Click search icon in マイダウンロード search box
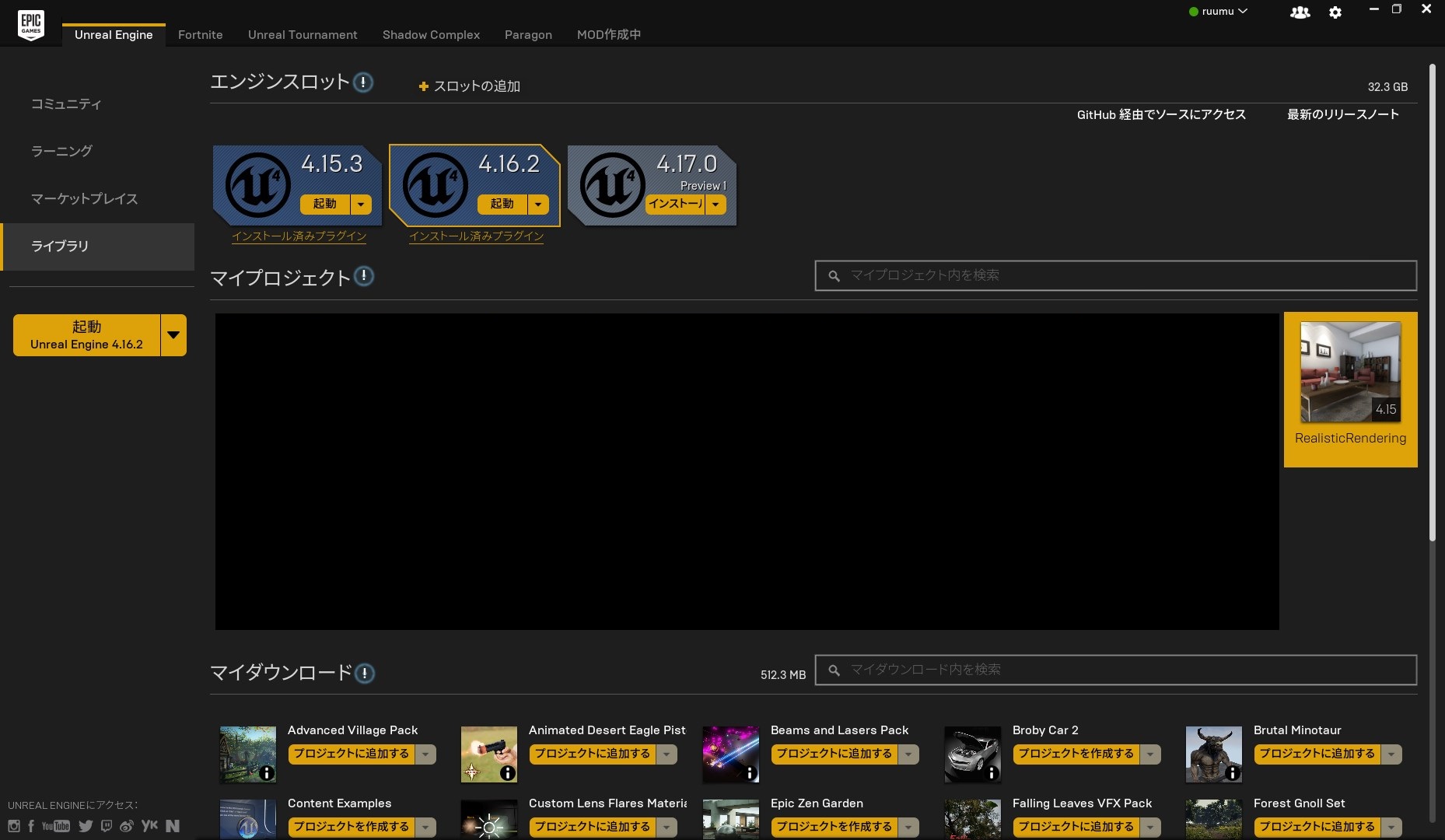Screen dimensions: 1445x840 tap(834, 670)
